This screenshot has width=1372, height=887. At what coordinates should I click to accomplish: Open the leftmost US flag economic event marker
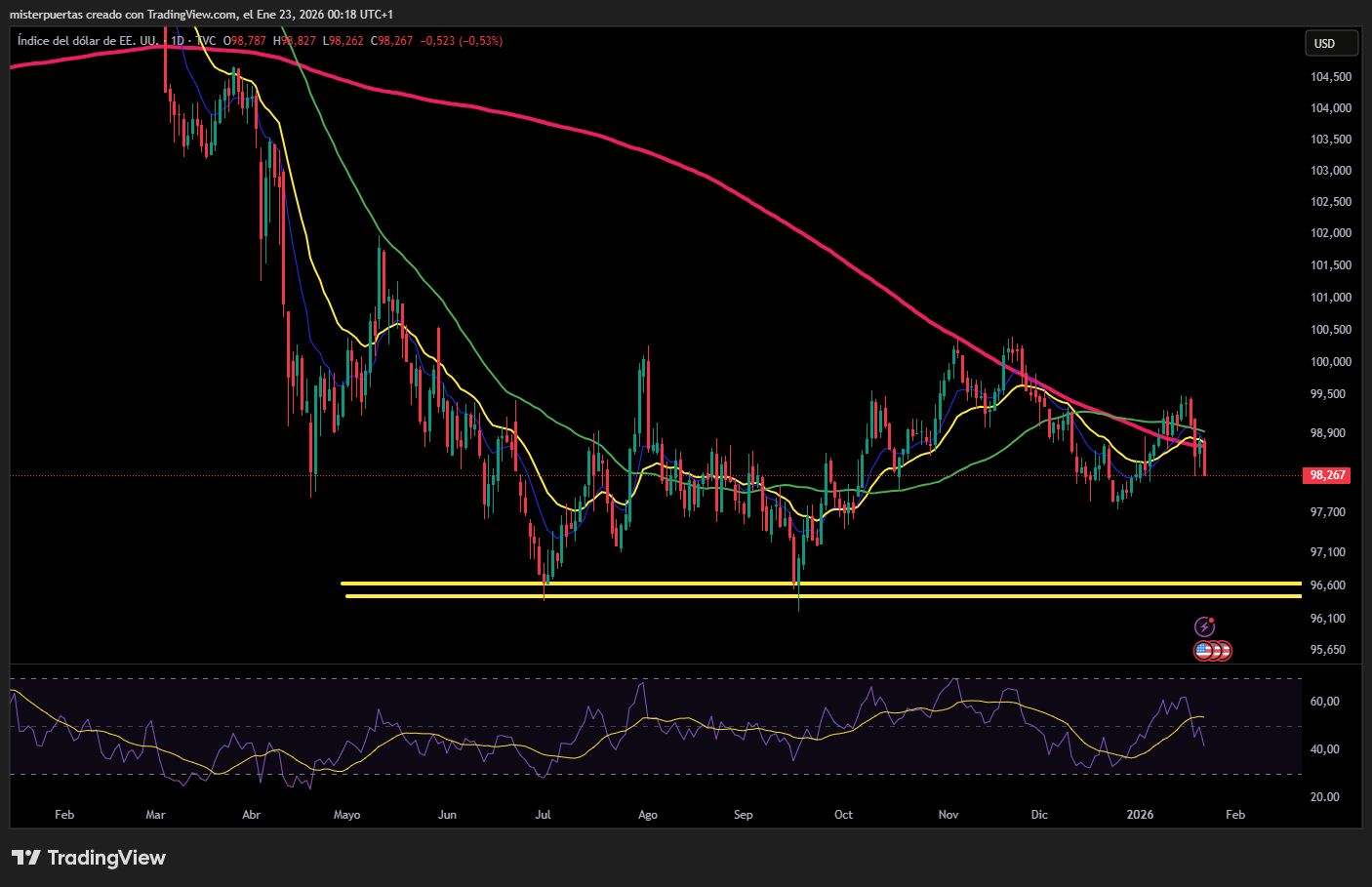tap(1204, 650)
